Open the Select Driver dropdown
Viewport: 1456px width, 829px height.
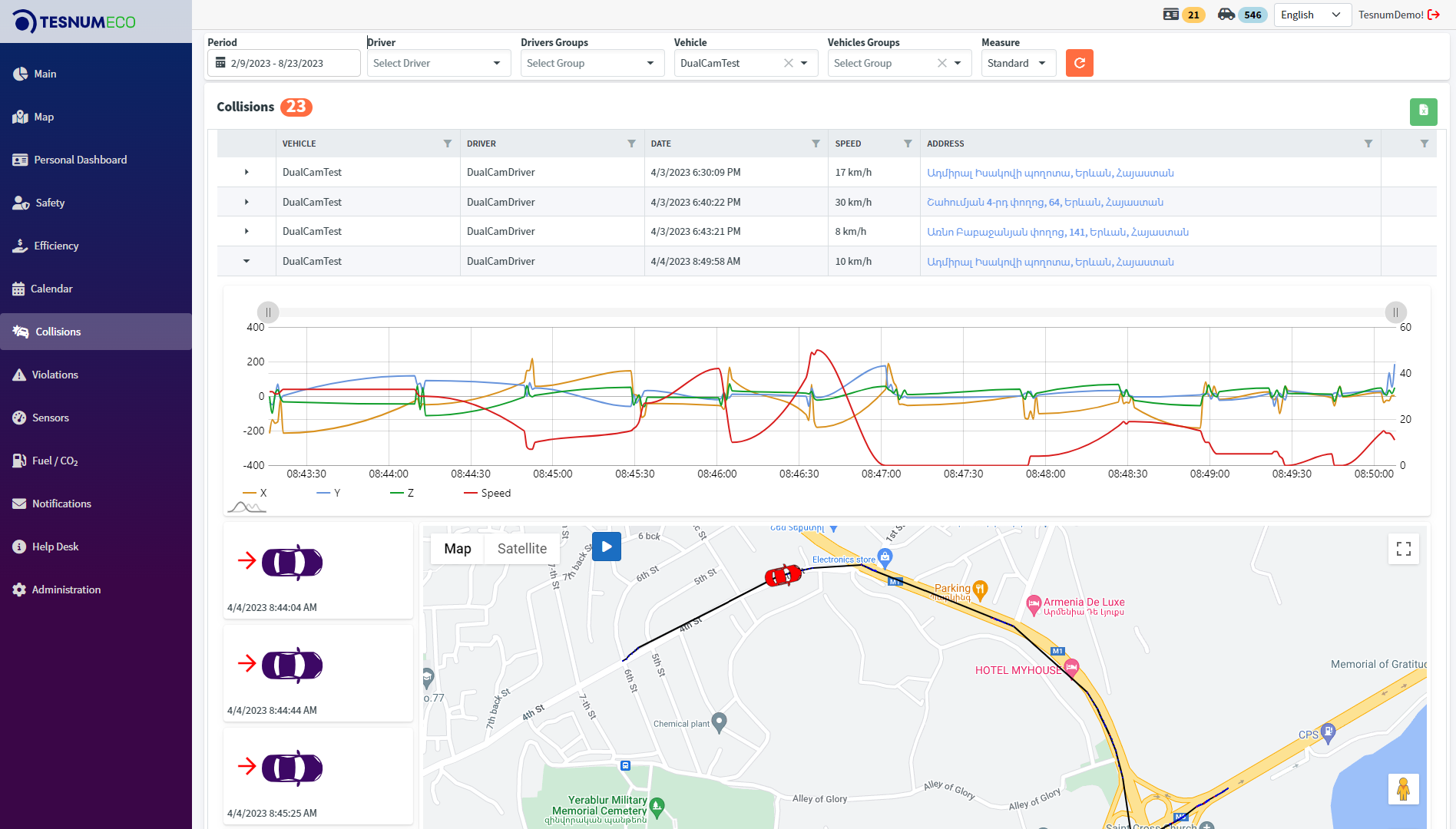(438, 63)
